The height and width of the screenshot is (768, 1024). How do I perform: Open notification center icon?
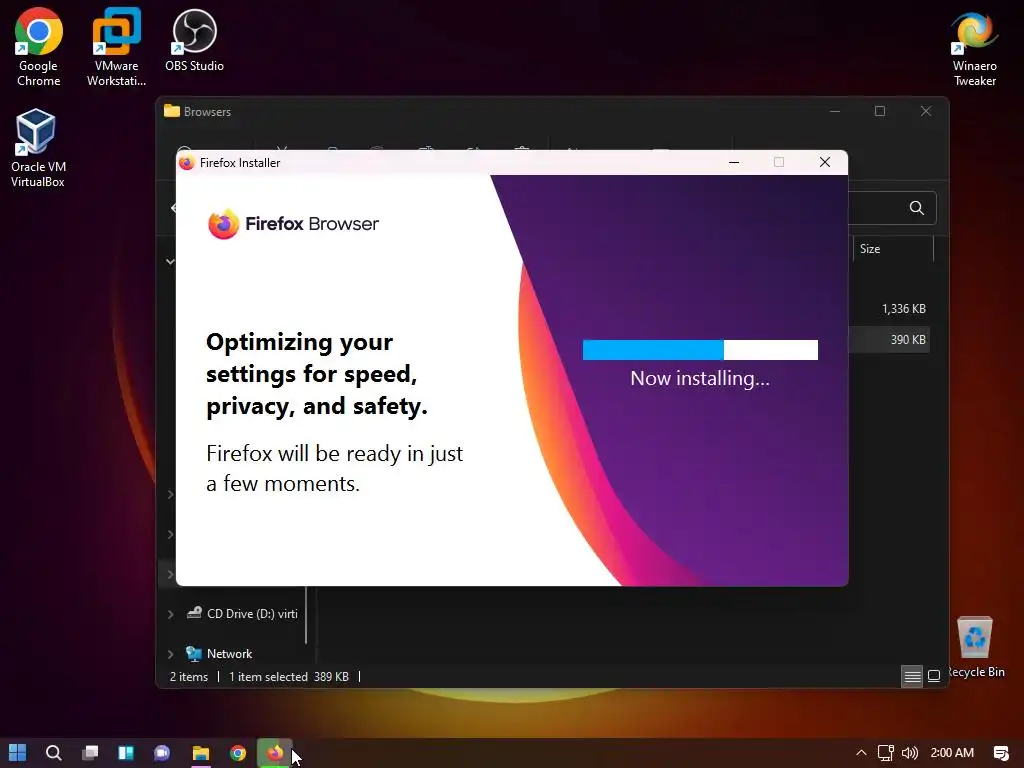point(1001,753)
